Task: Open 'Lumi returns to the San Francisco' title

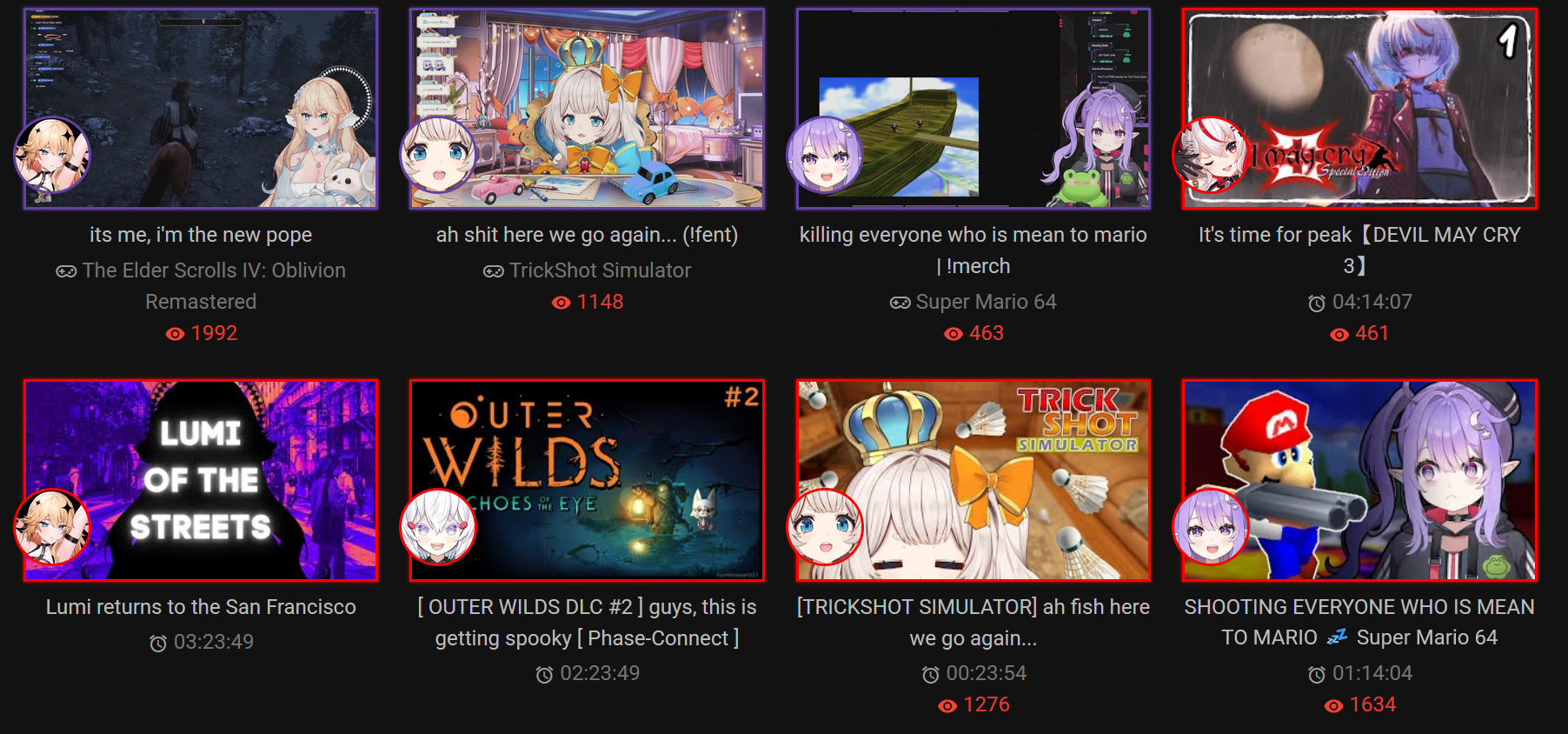Action: click(x=201, y=607)
